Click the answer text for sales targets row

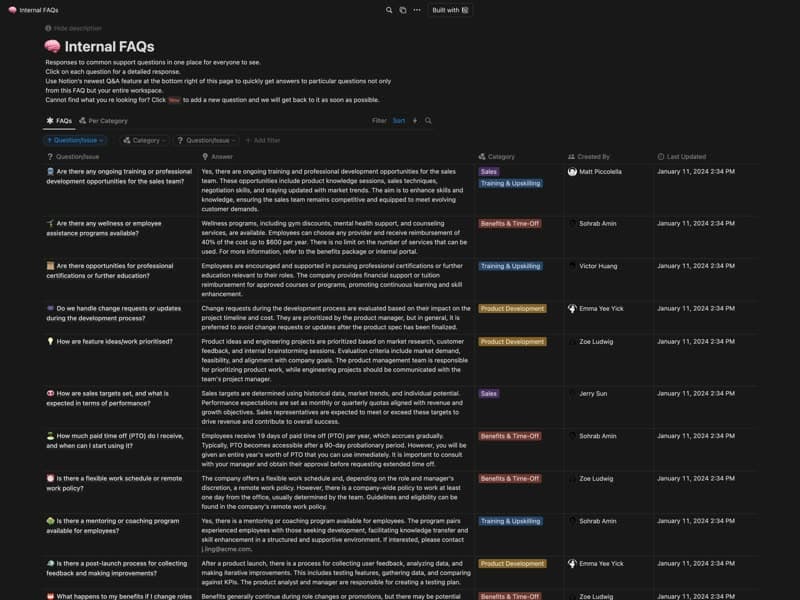(x=332, y=408)
